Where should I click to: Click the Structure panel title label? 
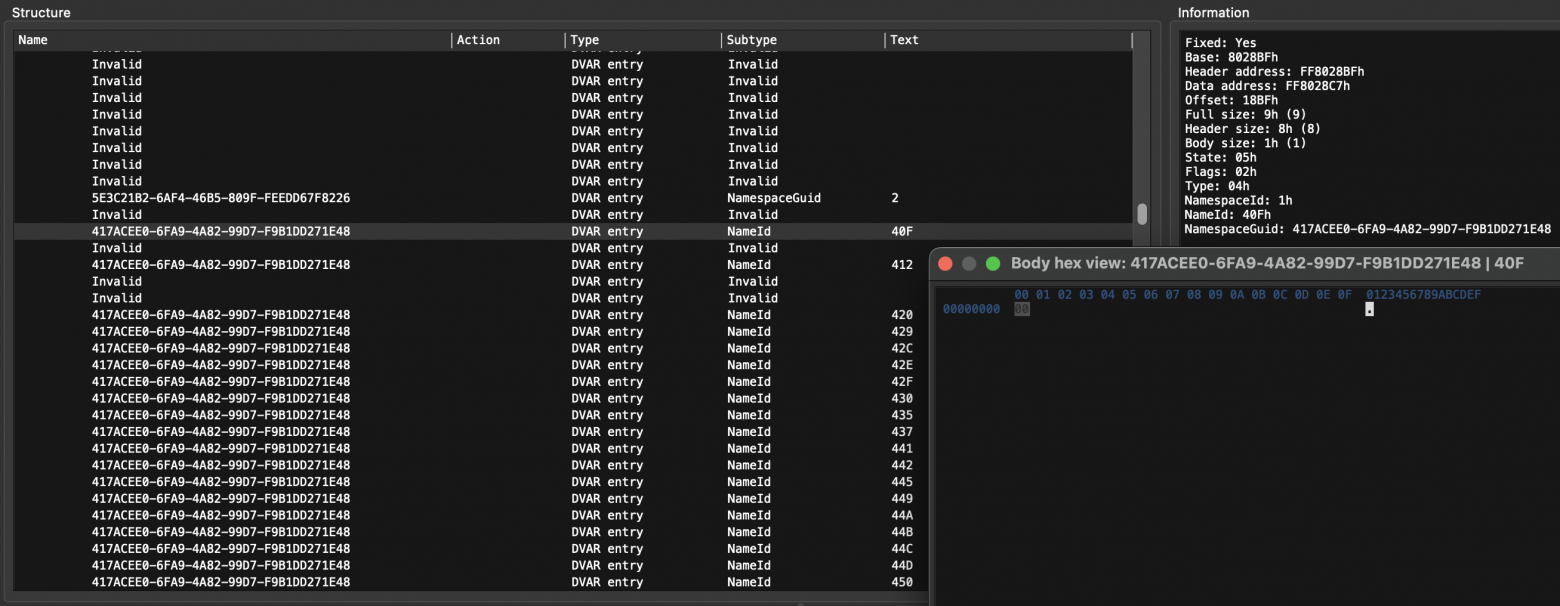click(41, 12)
